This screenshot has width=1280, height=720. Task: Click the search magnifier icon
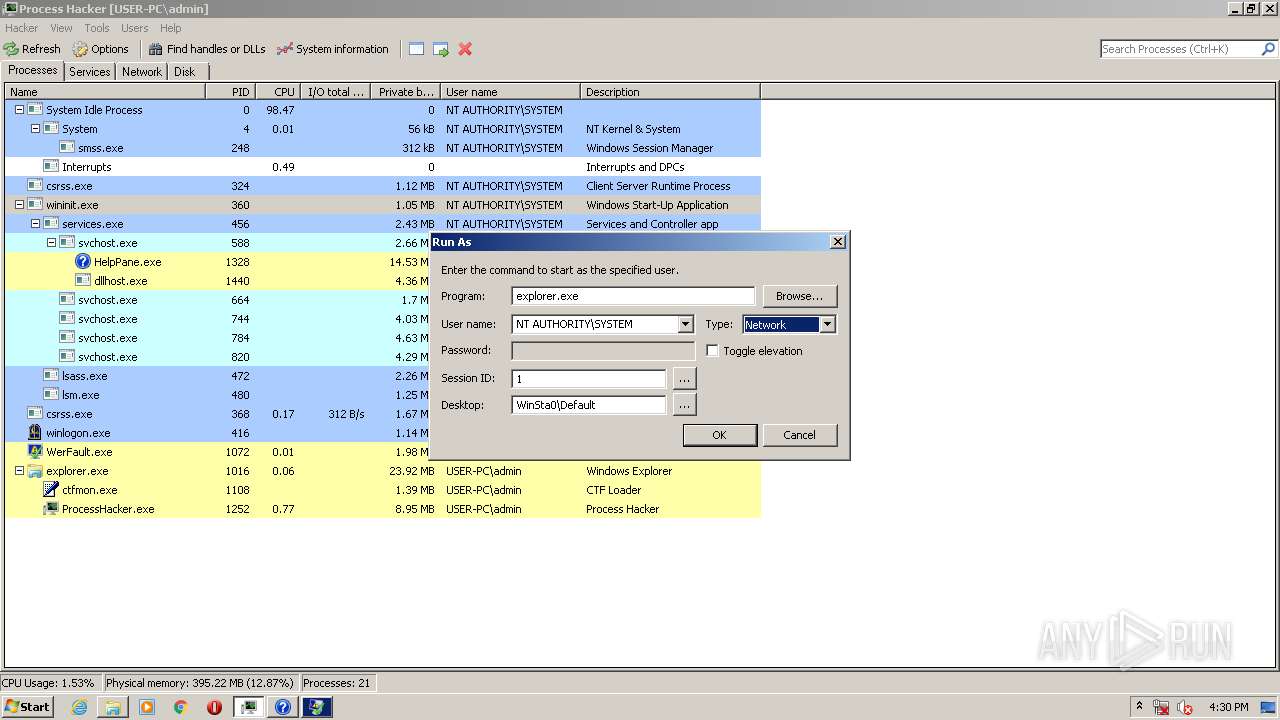pyautogui.click(x=1269, y=49)
